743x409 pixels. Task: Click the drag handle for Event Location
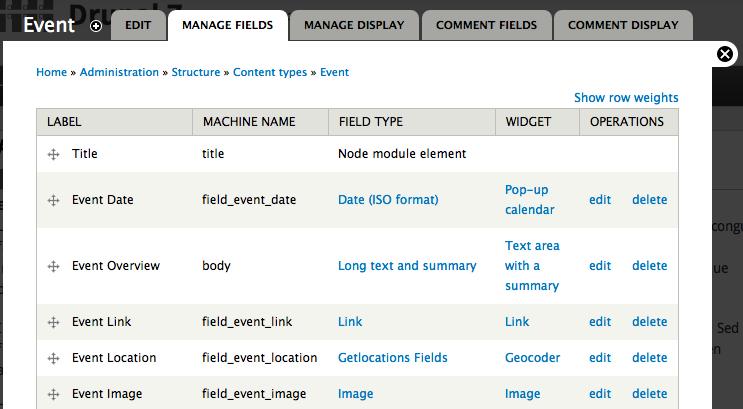pyautogui.click(x=54, y=358)
